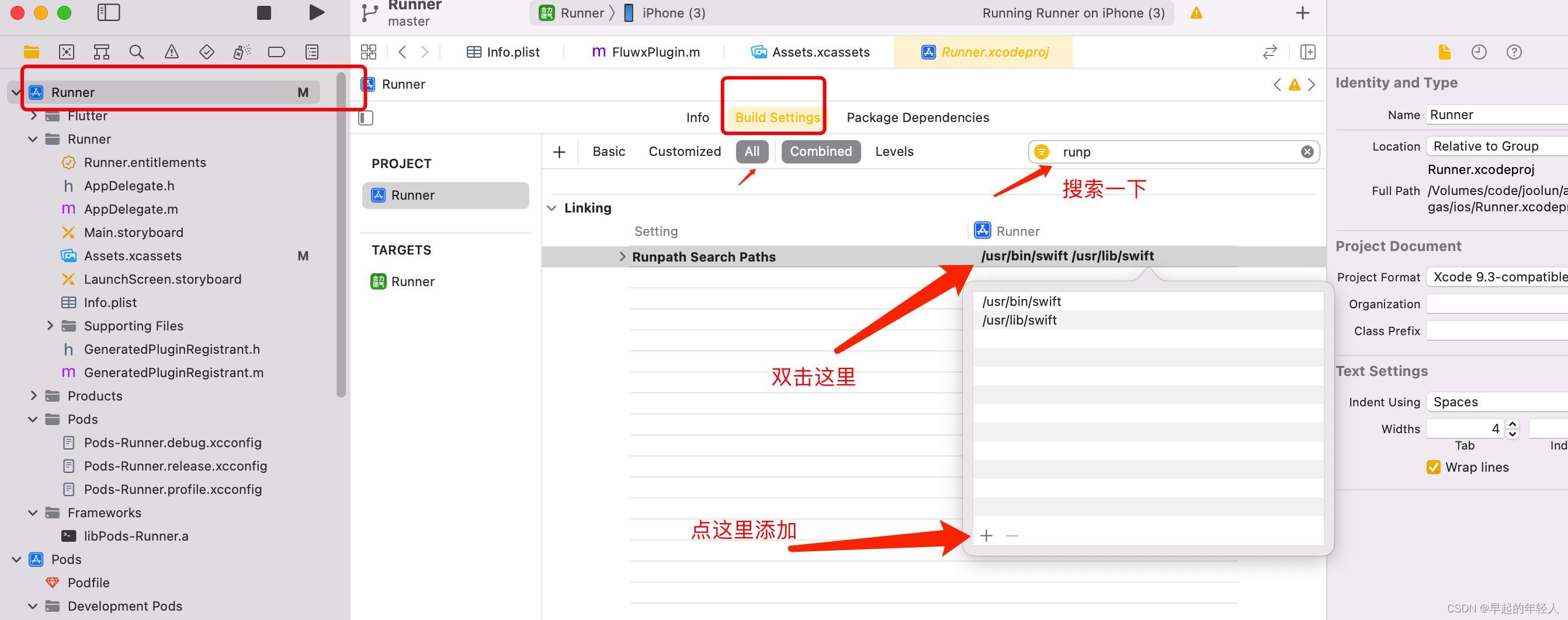Screen dimensions: 1568x620
Task: Open the Source Control navigator
Action: (x=67, y=53)
